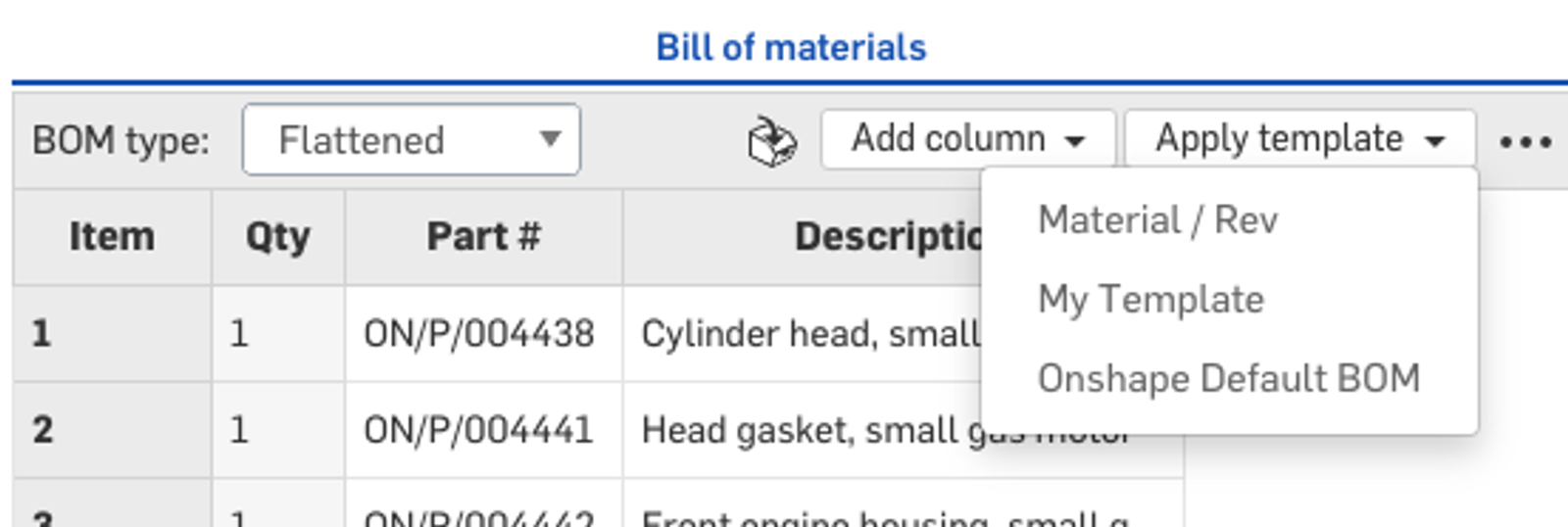The width and height of the screenshot is (1568, 527).
Task: Select part number ON/P/004438 cell
Action: pyautogui.click(x=479, y=334)
